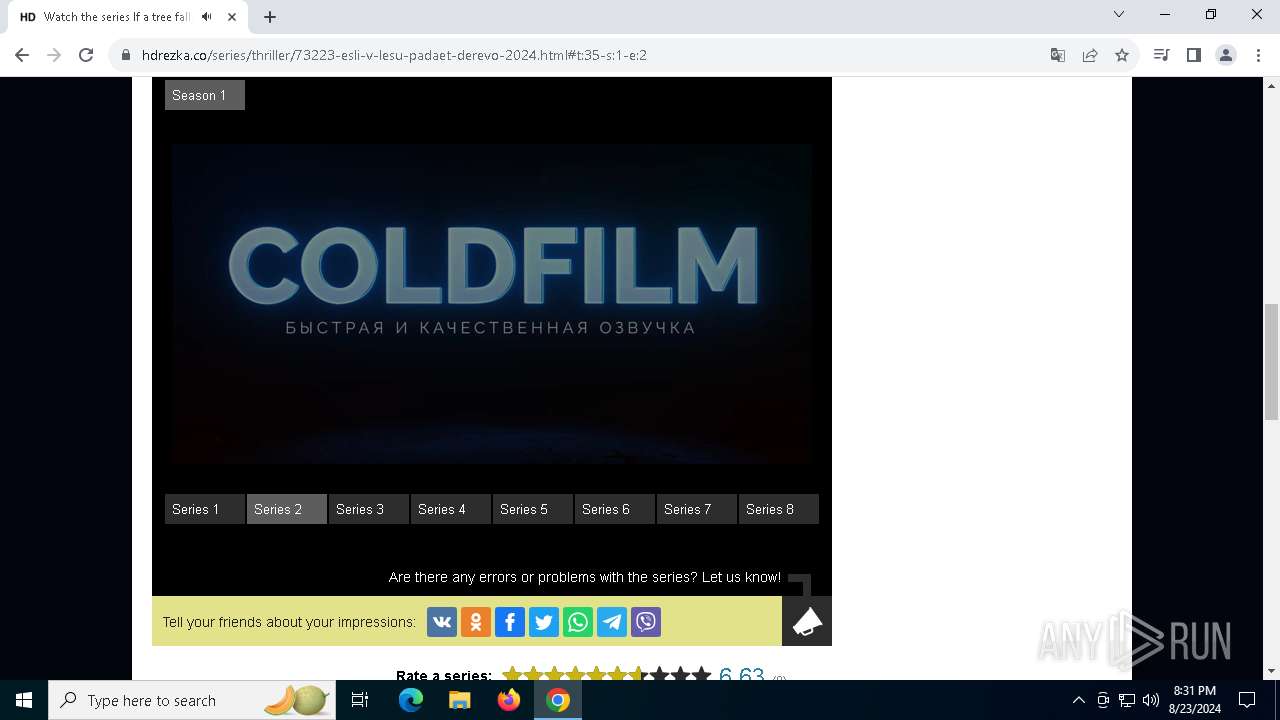Click Chrome taskbar icon
Viewport: 1280px width, 720px height.
[558, 700]
